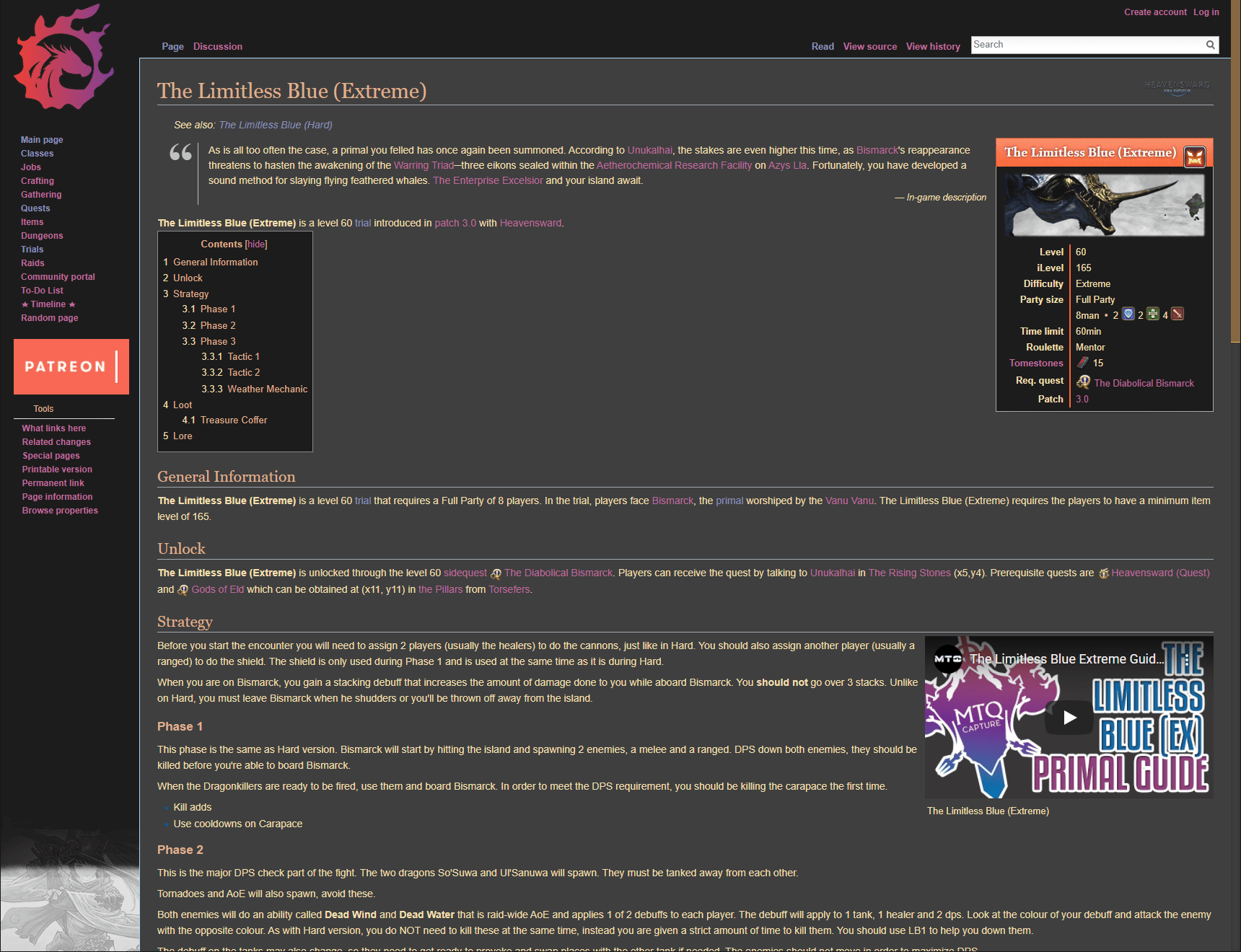
Task: Hide the table of contents
Action: 256,244
